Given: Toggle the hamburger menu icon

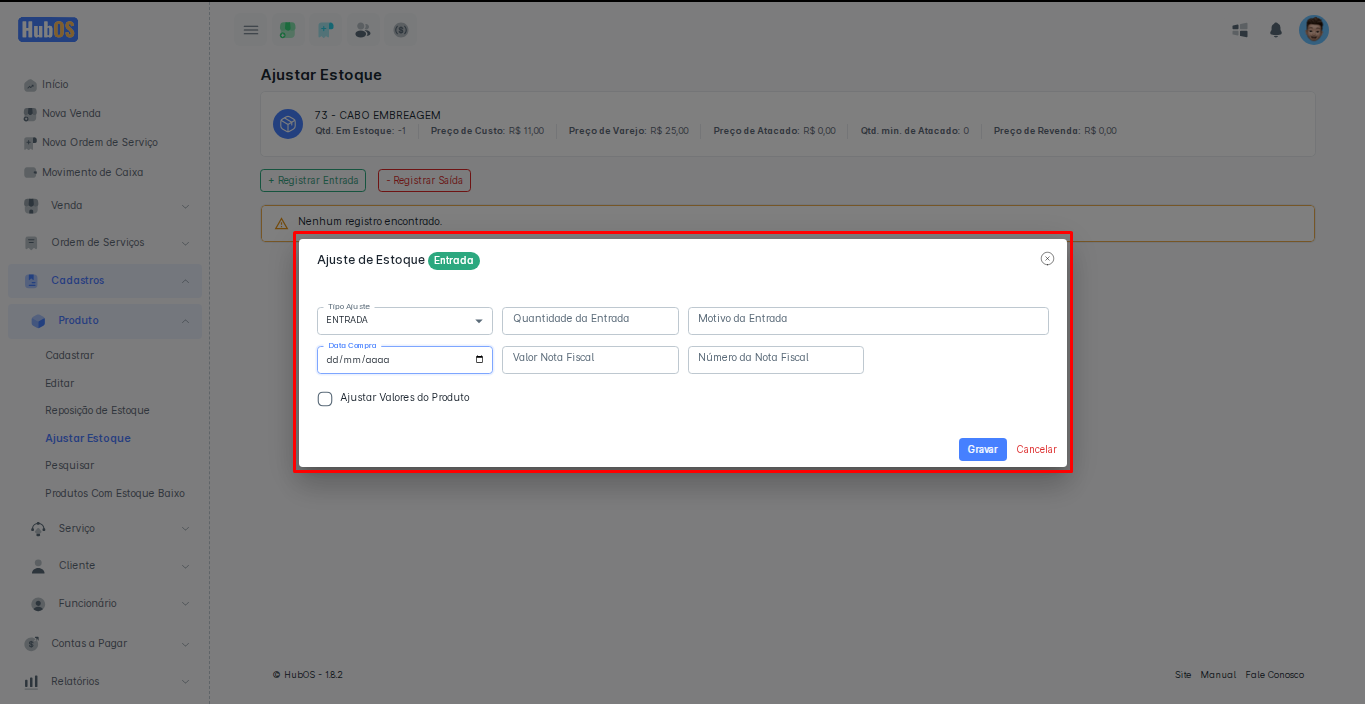Looking at the screenshot, I should [251, 30].
